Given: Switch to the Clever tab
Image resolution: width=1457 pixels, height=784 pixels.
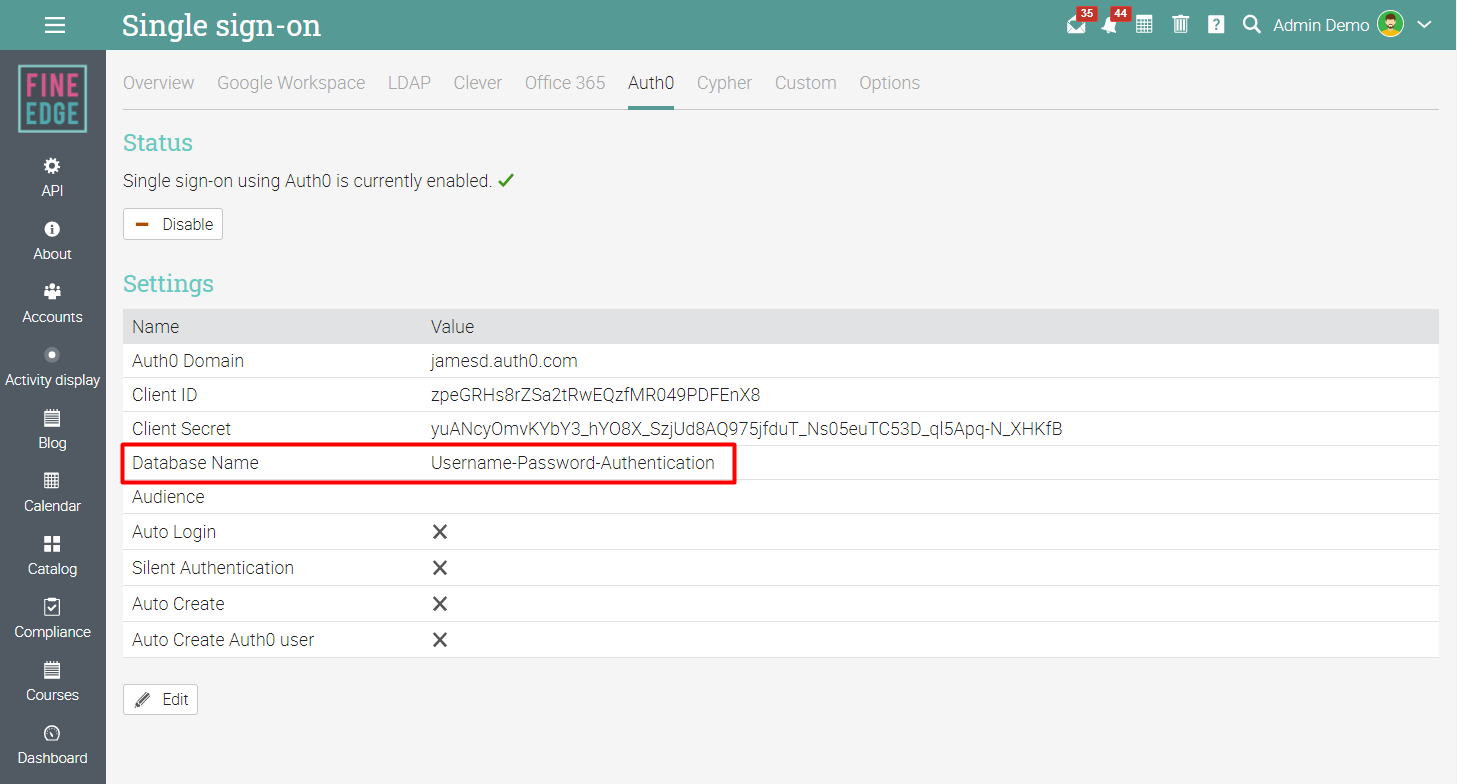Looking at the screenshot, I should 478,83.
